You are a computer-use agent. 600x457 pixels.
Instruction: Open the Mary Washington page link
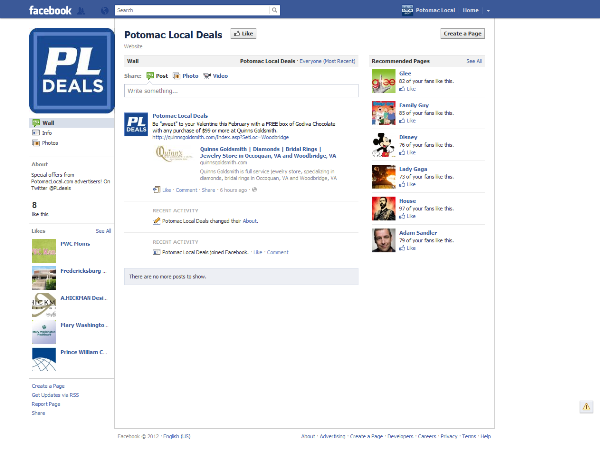84,325
